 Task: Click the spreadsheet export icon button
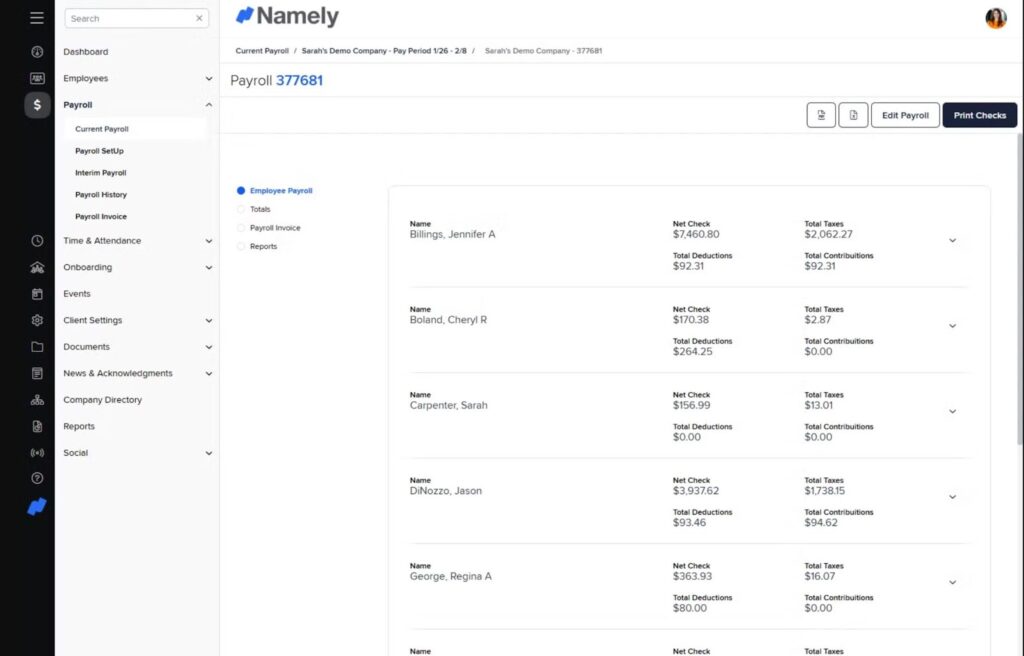click(853, 115)
